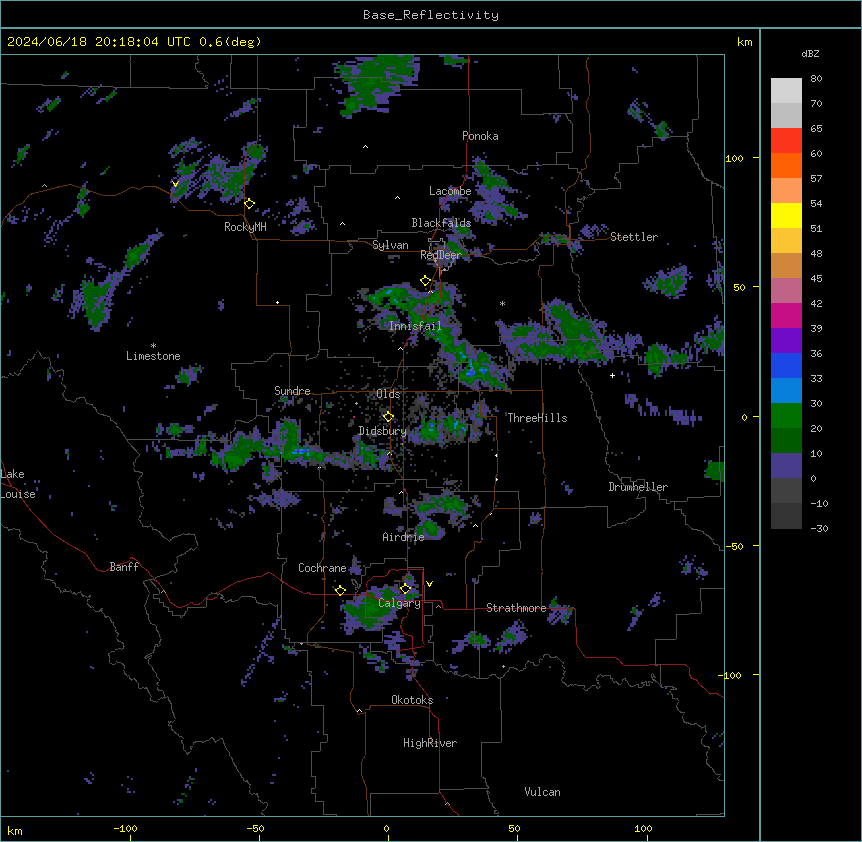Viewport: 862px width, 842px height.
Task: Click yellow diamond marker south of RedDeer
Action: coord(425,281)
